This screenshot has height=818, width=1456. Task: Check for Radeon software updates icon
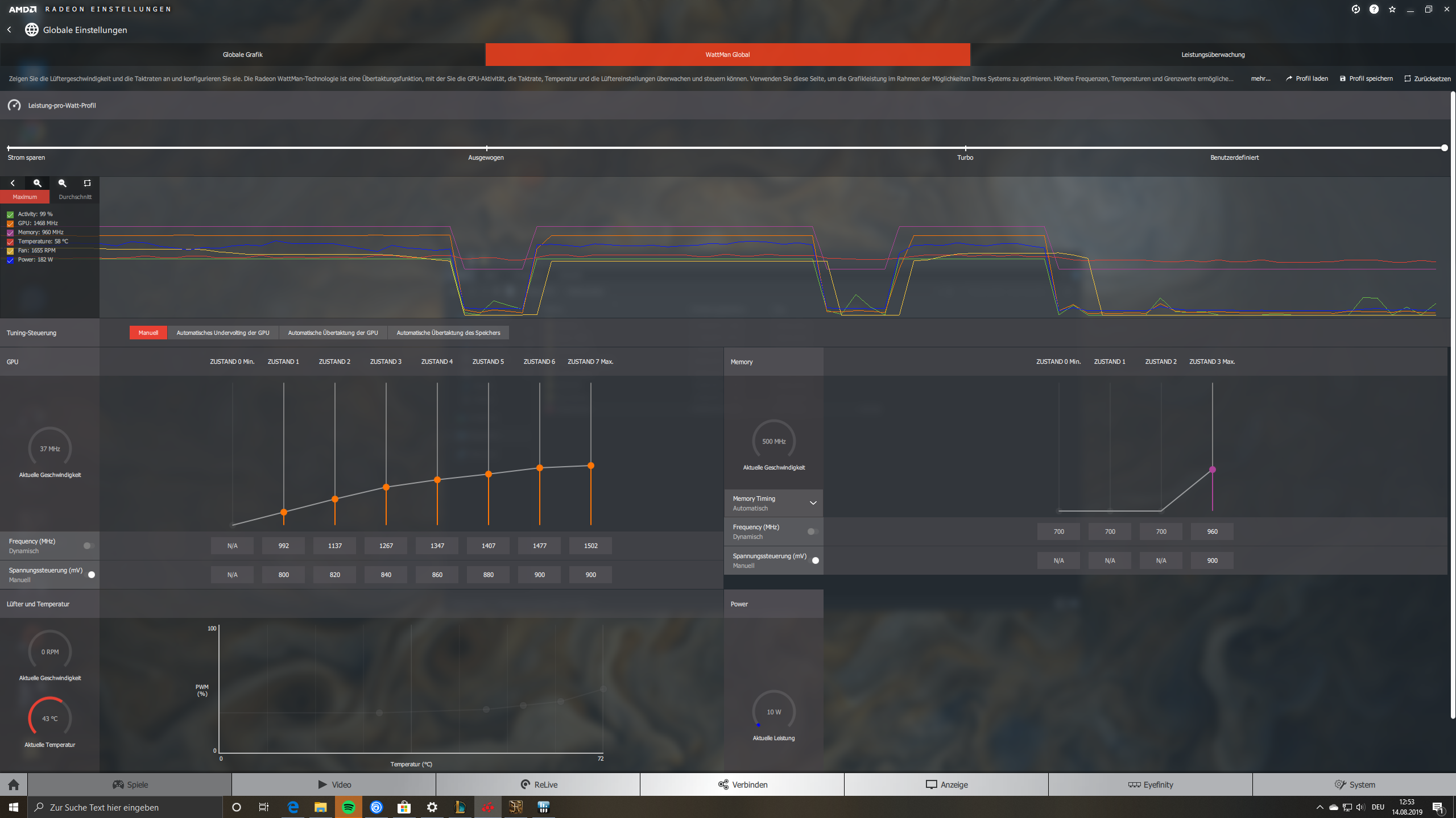pyautogui.click(x=1356, y=9)
